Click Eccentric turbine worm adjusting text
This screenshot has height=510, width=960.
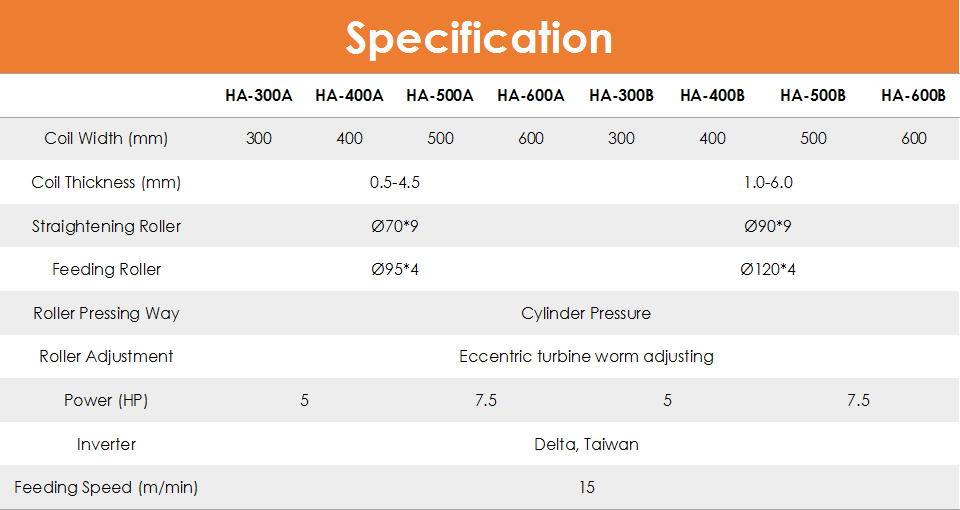coord(587,356)
